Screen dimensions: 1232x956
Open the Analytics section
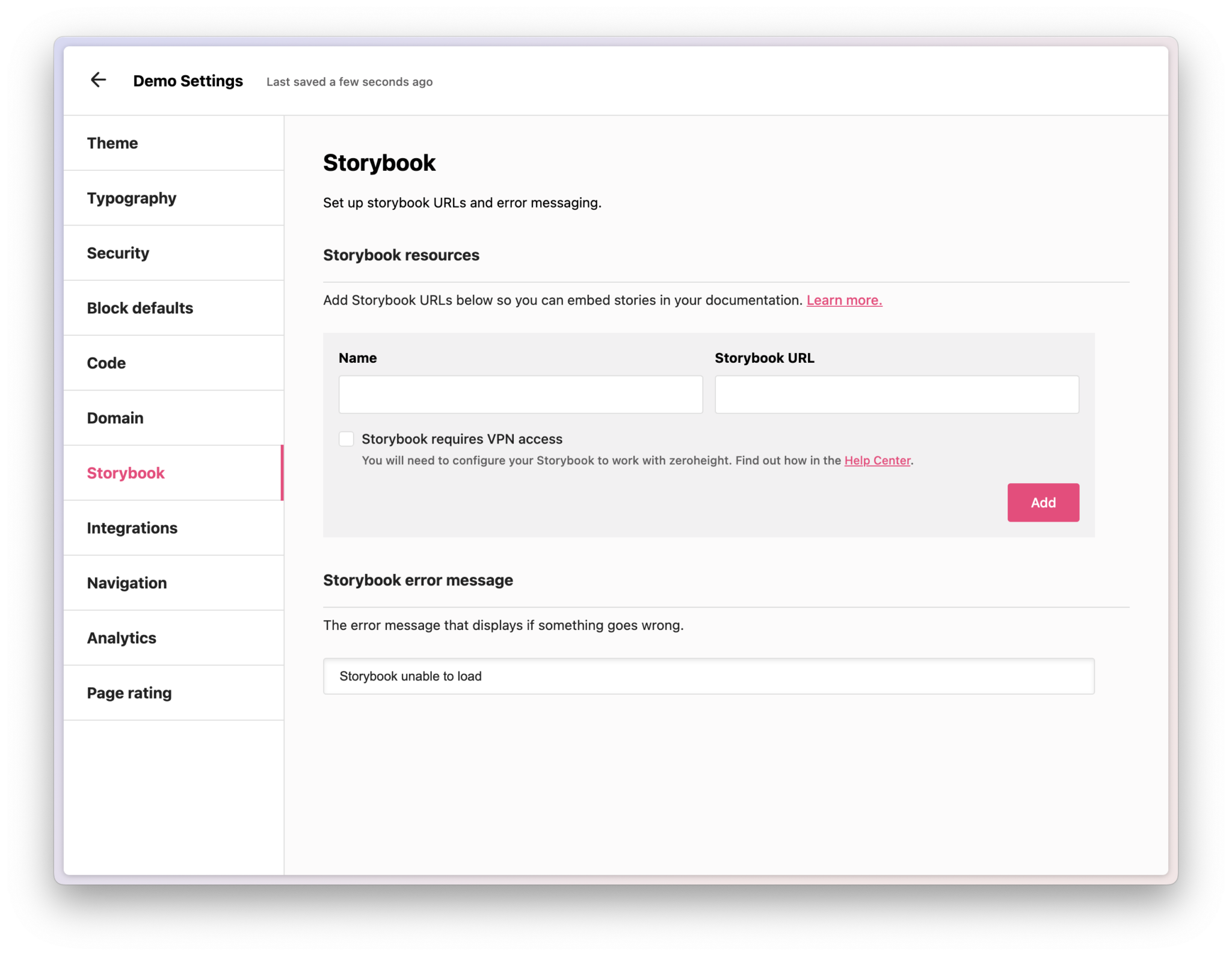(173, 638)
